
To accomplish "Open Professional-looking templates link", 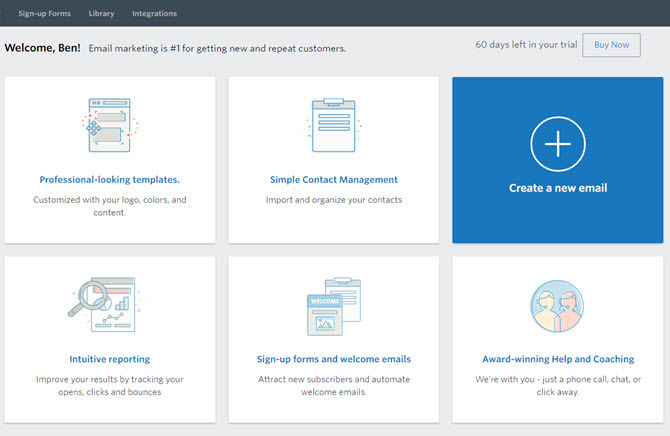I will pos(109,180).
